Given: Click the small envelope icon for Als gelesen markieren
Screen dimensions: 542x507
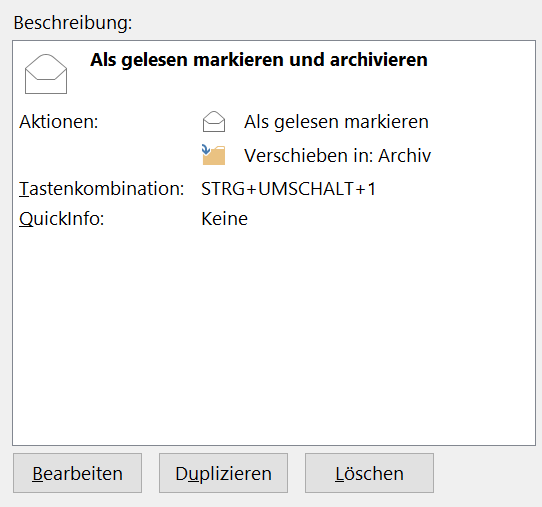Looking at the screenshot, I should [x=214, y=121].
